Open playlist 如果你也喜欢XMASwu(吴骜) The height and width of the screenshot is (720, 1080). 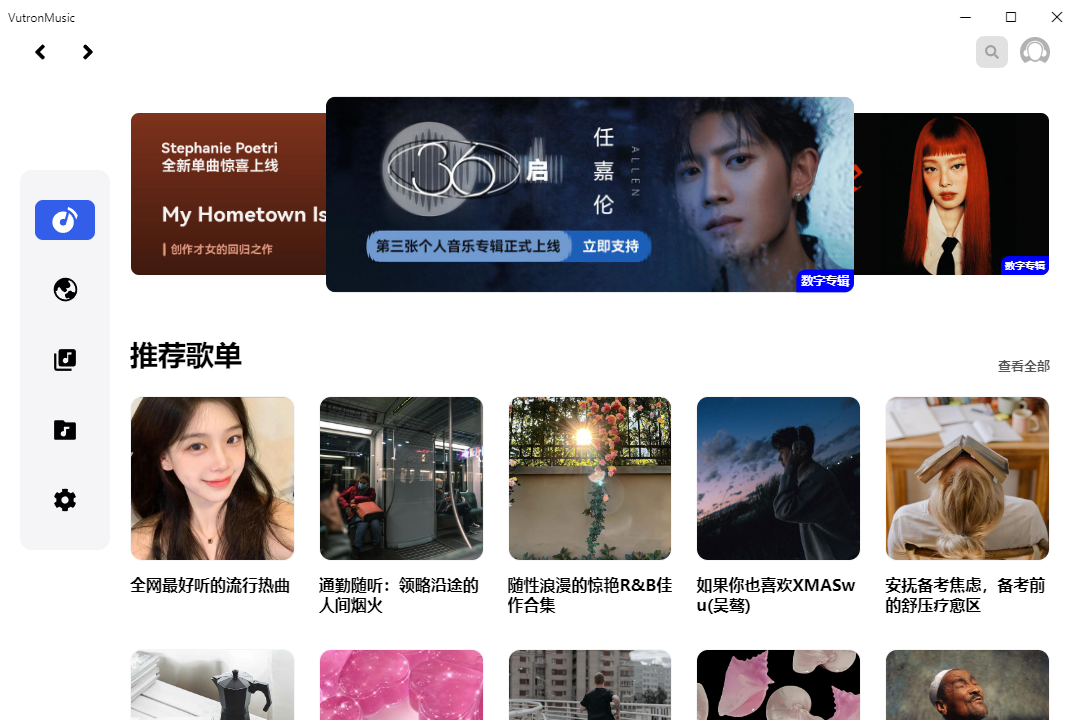point(778,478)
